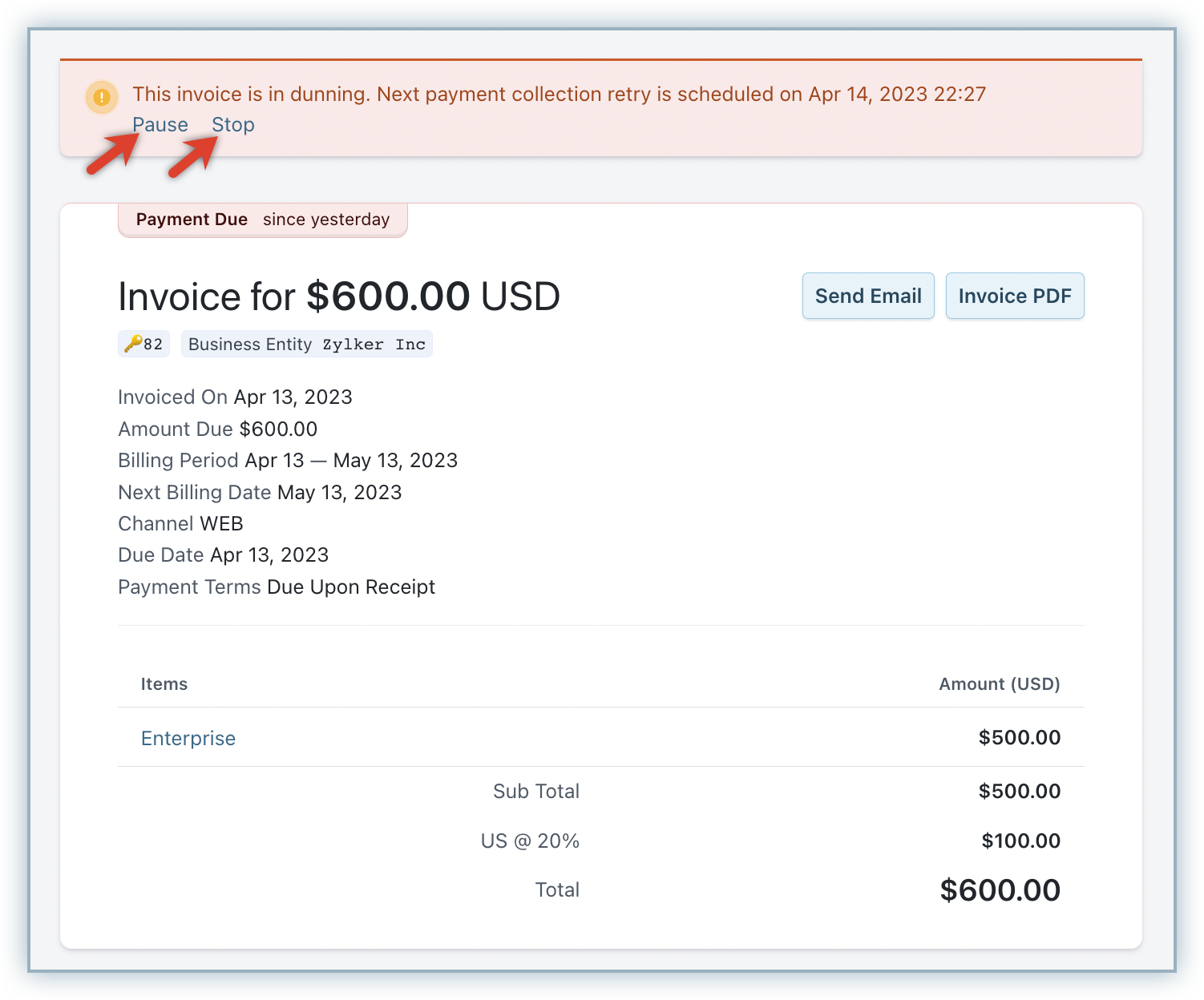Click the Invoice for $600.00 USD heading
Screen dimensions: 1204x1000
(x=338, y=296)
